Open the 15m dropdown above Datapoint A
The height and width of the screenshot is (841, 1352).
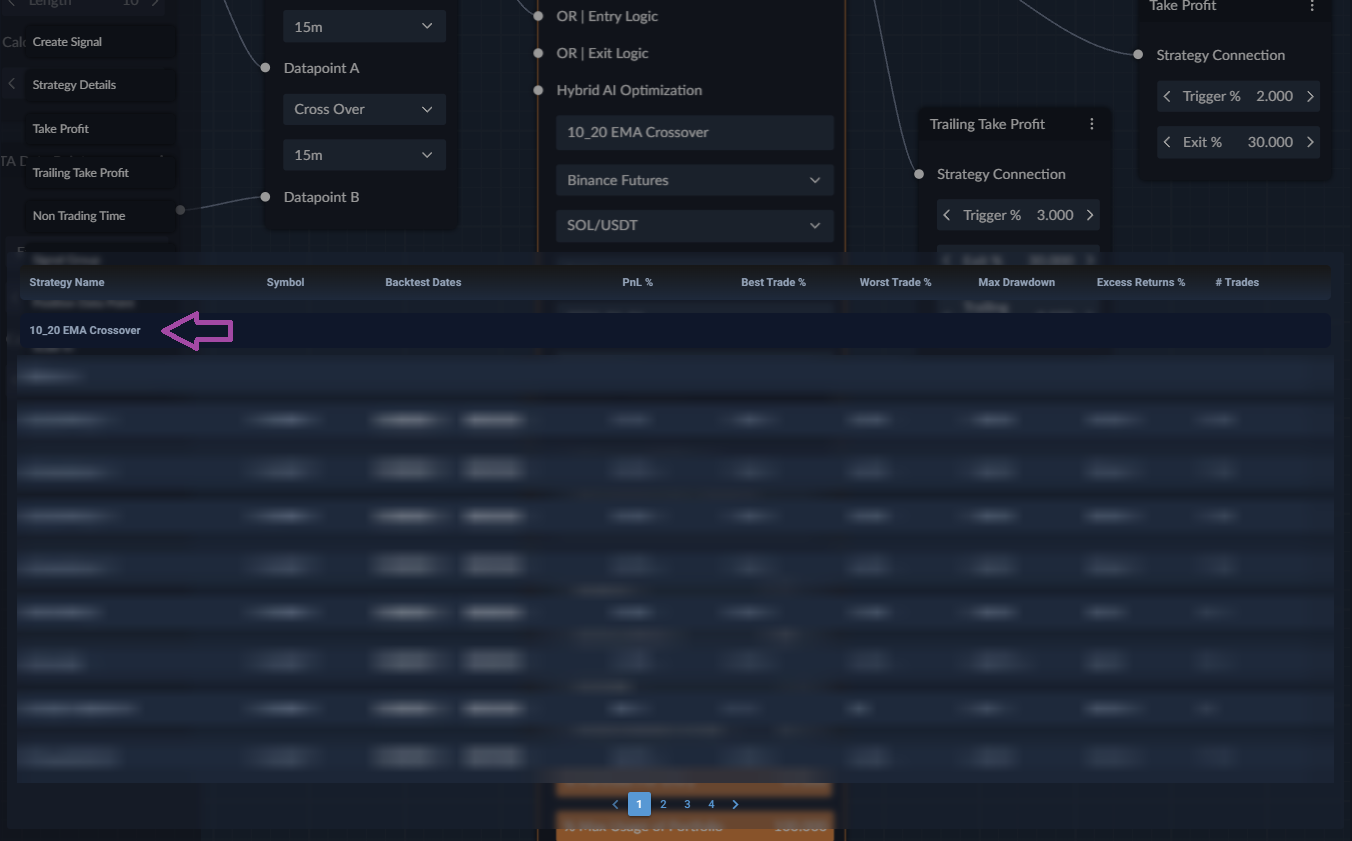[364, 27]
